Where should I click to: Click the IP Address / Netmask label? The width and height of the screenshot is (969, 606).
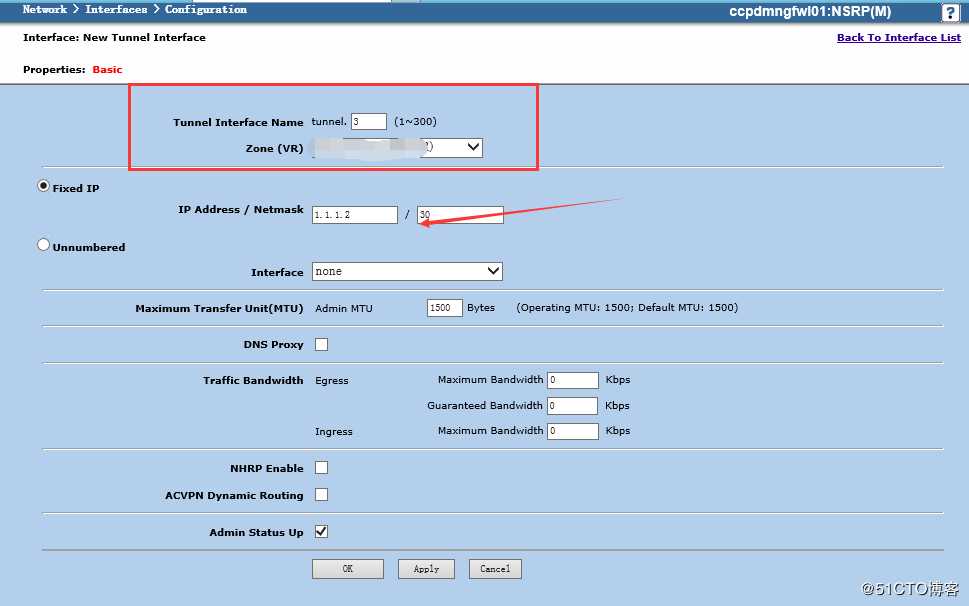241,209
